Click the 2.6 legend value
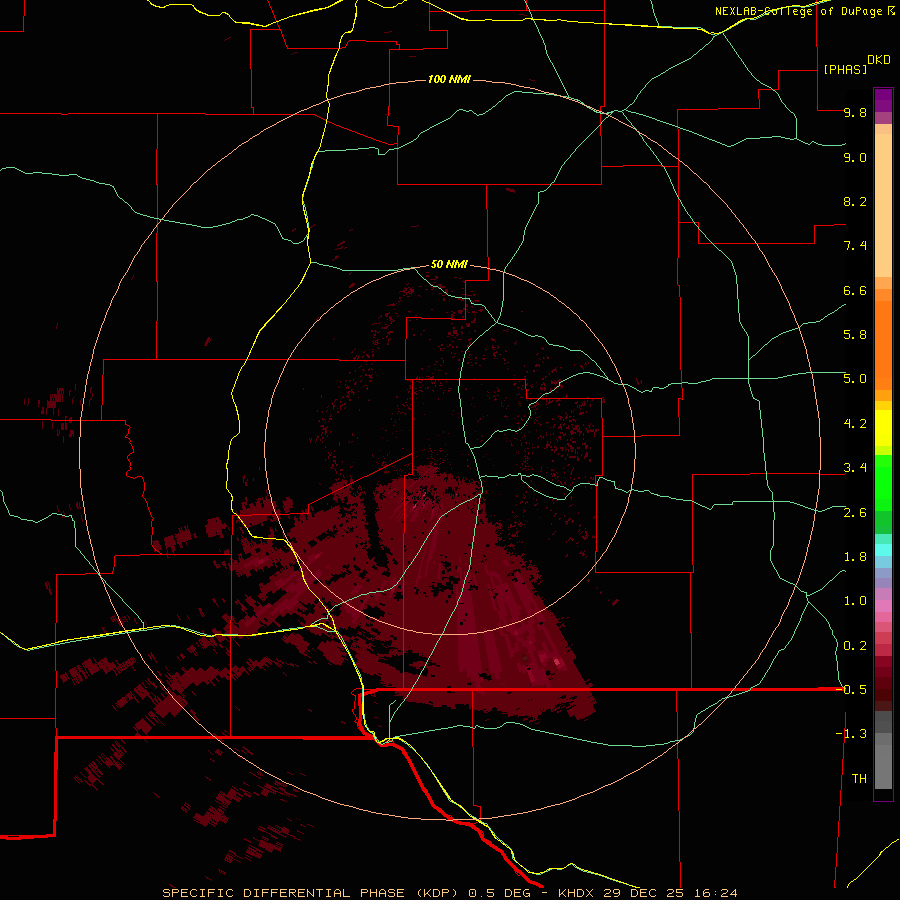900x900 pixels. pos(855,513)
